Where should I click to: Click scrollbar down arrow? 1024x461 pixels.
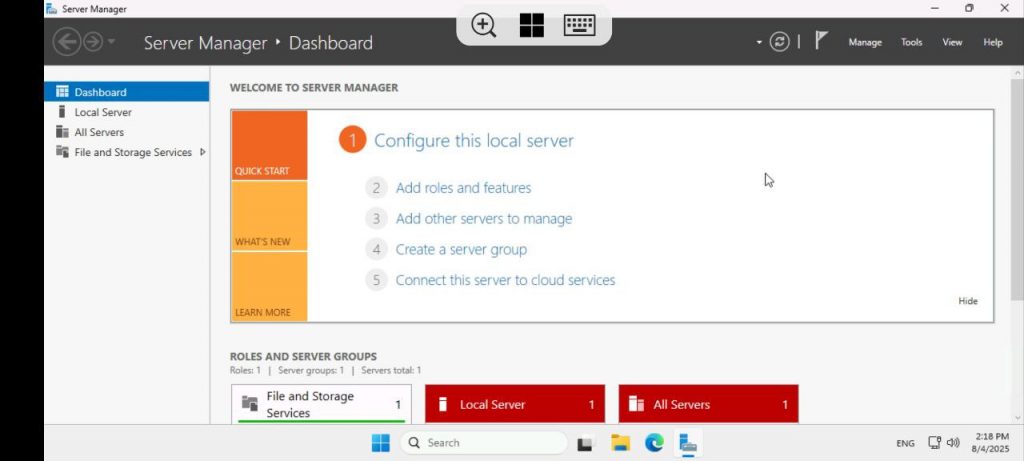tap(1017, 418)
